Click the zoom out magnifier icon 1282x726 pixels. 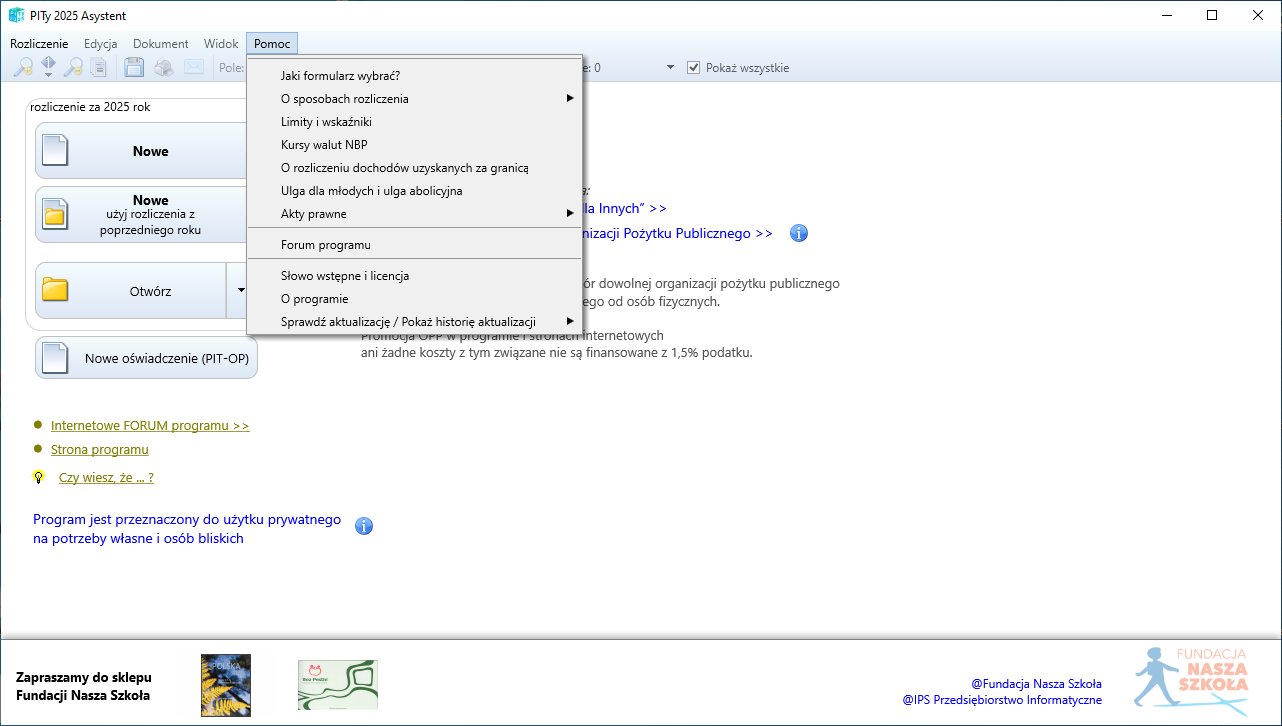(x=73, y=68)
